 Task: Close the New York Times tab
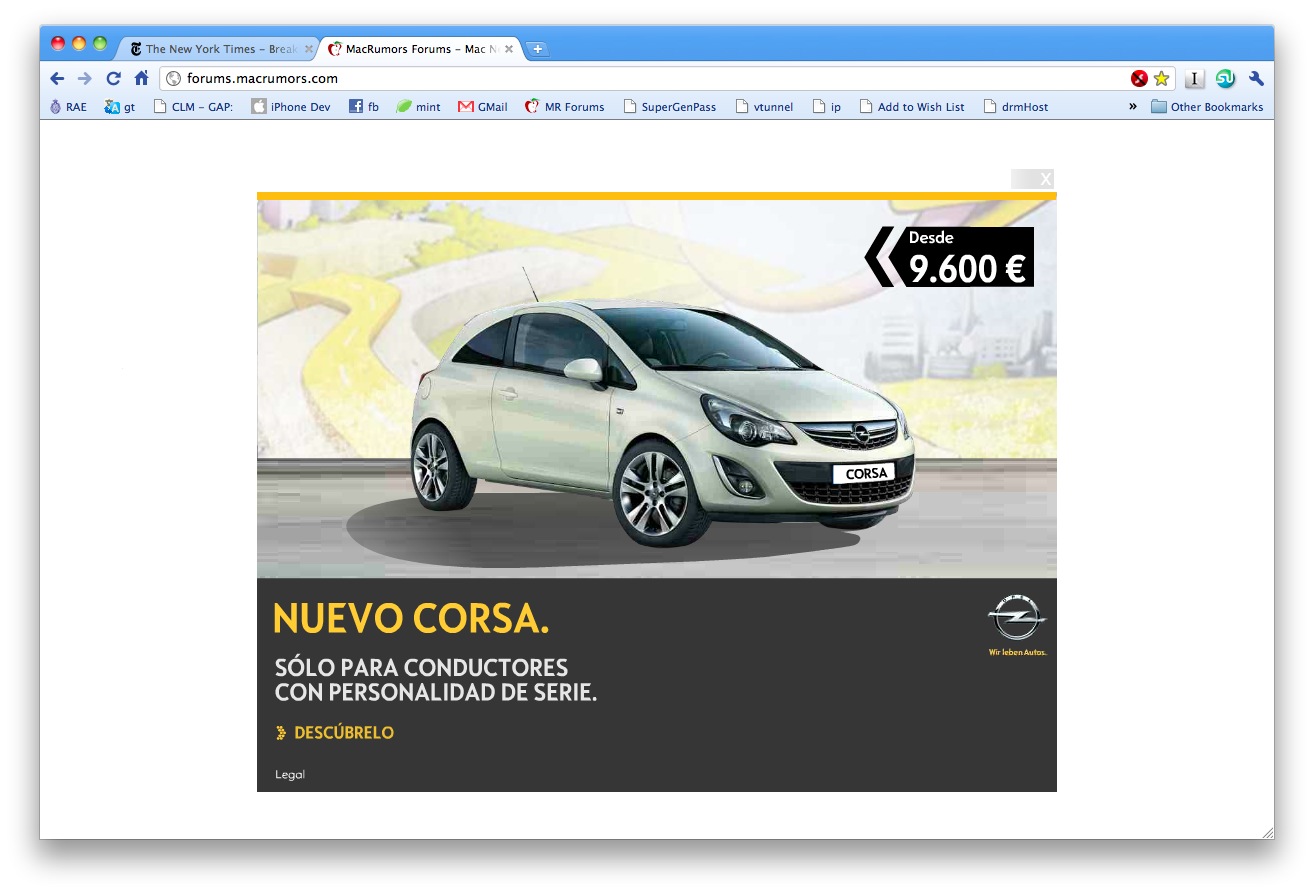point(309,49)
